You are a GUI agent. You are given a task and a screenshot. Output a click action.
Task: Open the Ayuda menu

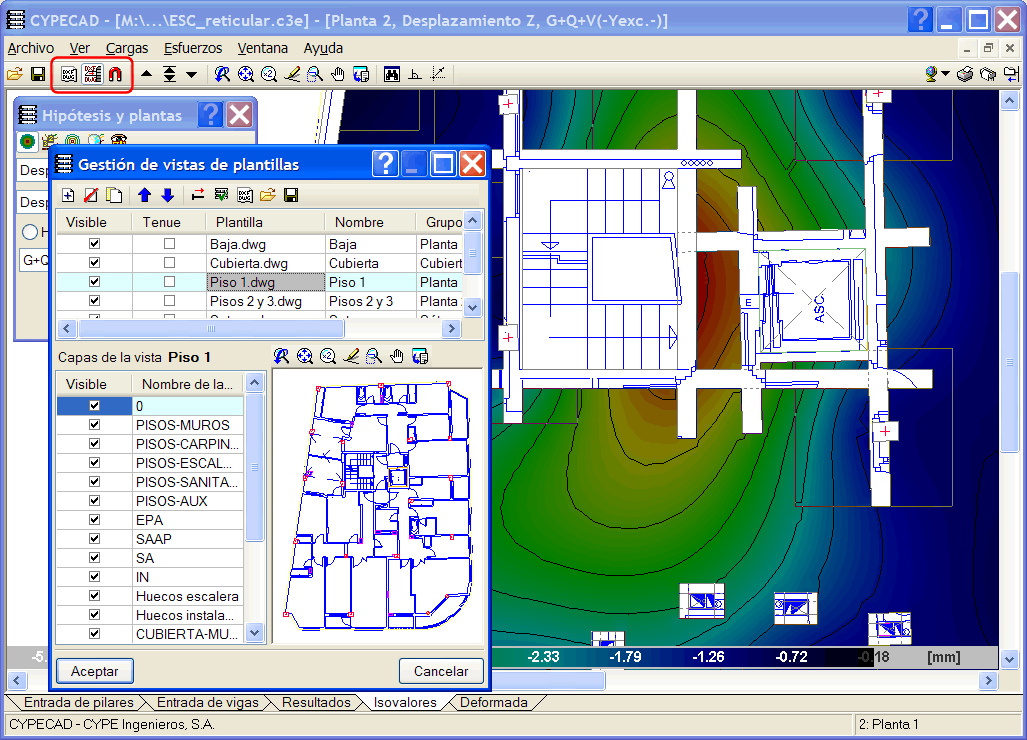[x=323, y=48]
